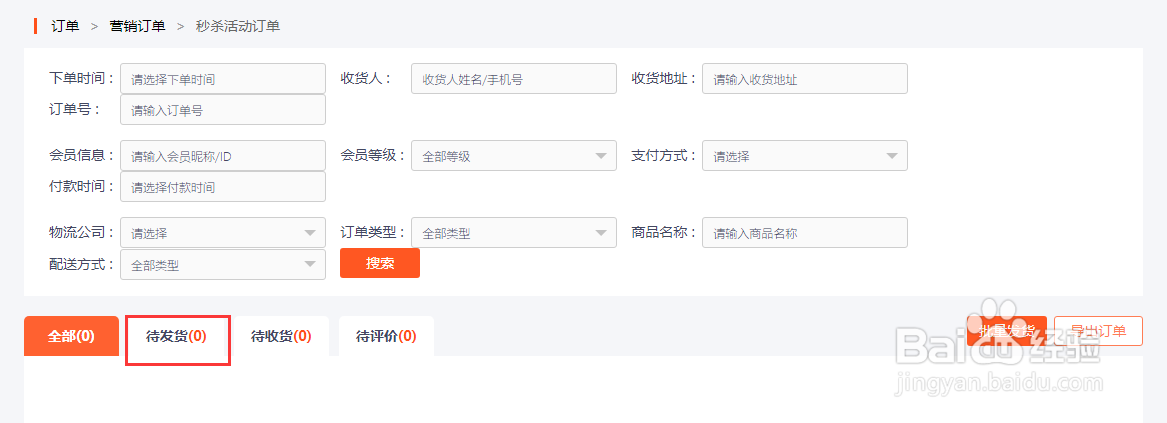Click the orange 搜索 button
The width and height of the screenshot is (1167, 423).
[x=380, y=263]
